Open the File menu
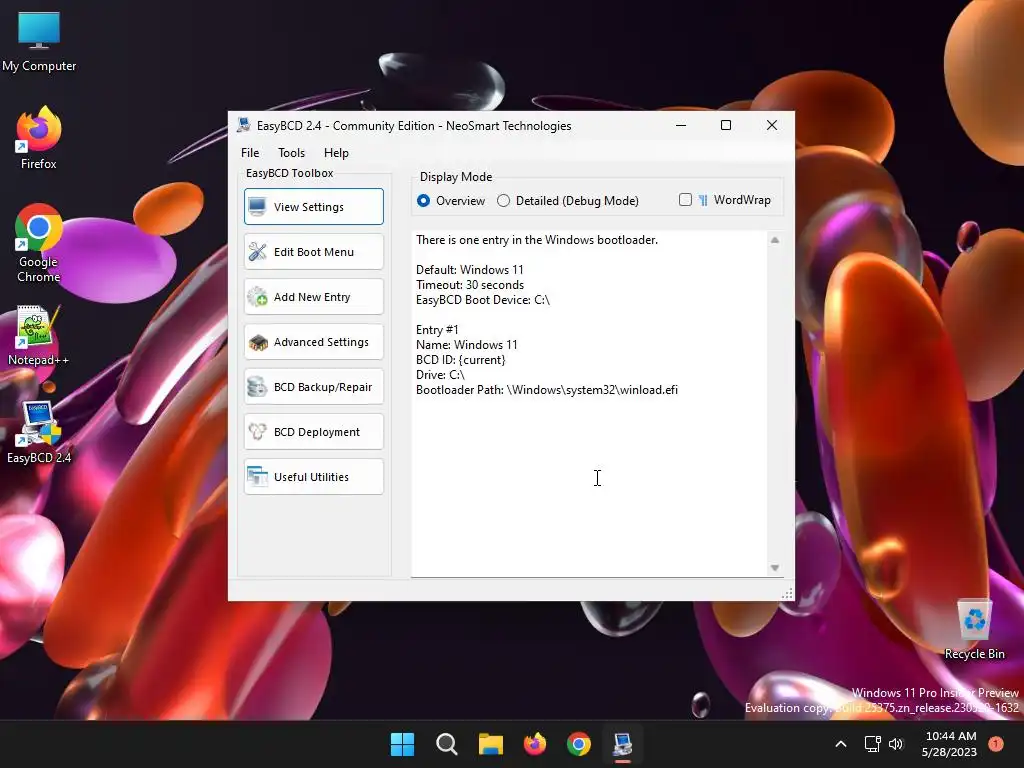This screenshot has height=768, width=1024. pyautogui.click(x=249, y=153)
